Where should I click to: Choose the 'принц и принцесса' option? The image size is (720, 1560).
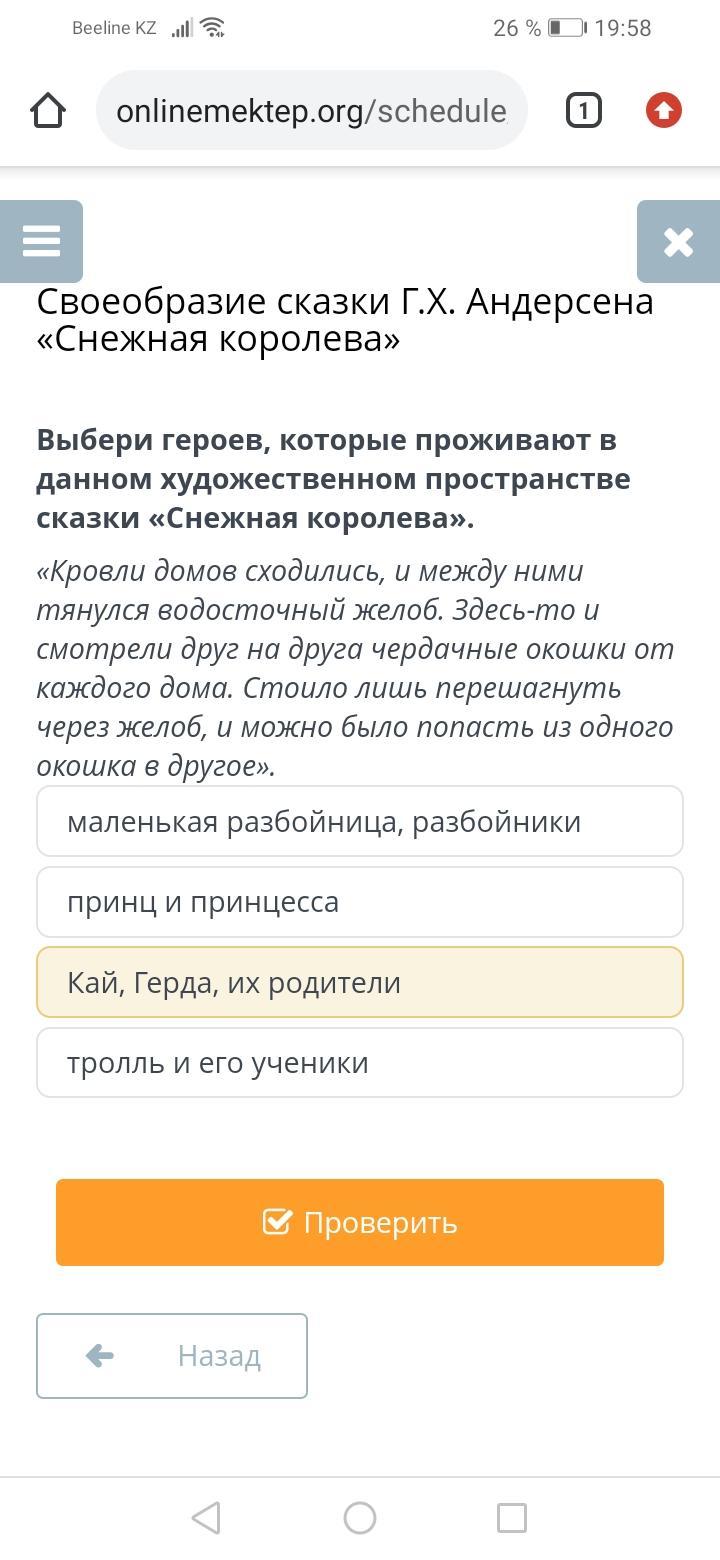tap(360, 902)
